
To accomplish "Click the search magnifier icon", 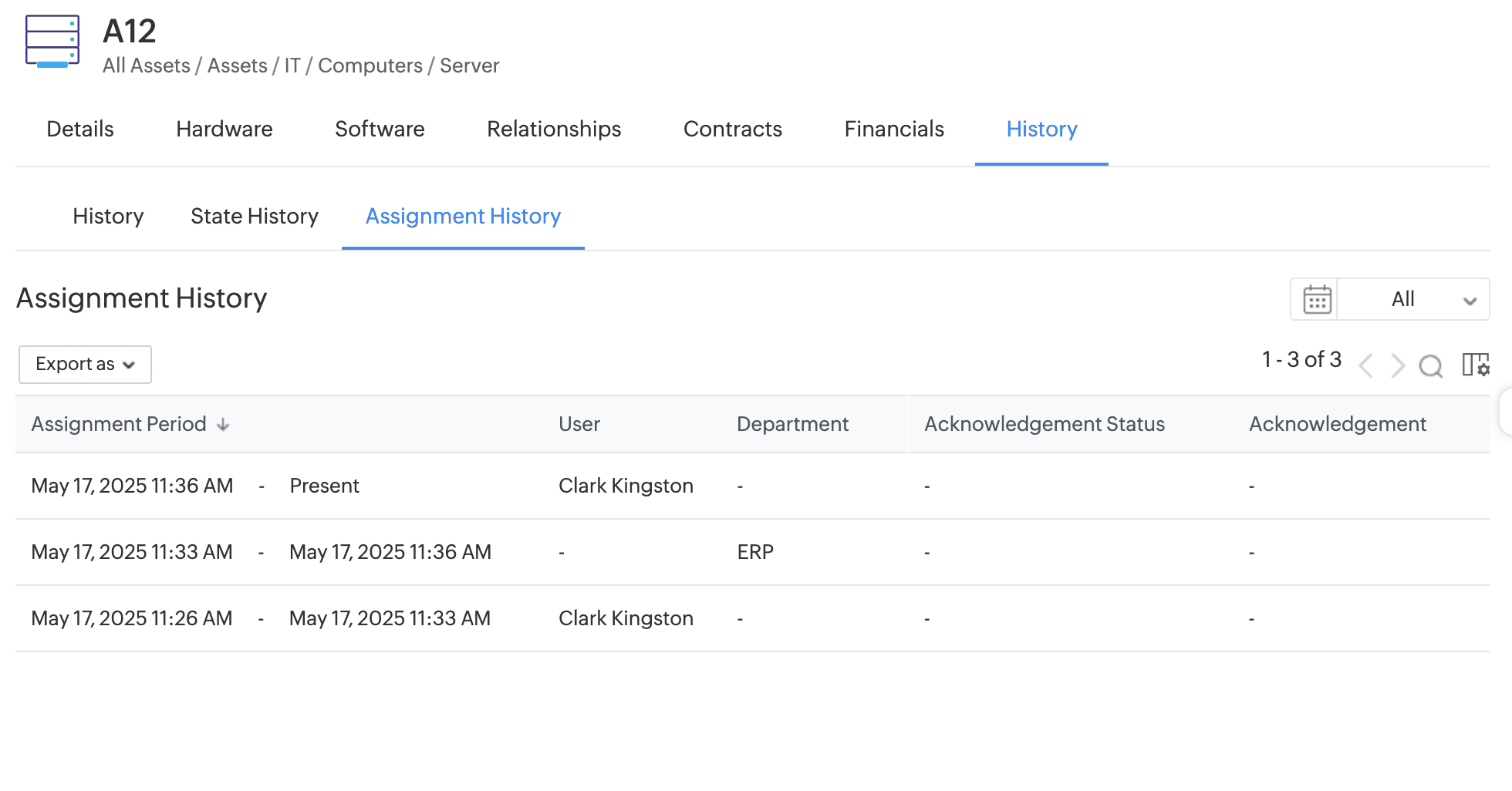I will pyautogui.click(x=1430, y=365).
